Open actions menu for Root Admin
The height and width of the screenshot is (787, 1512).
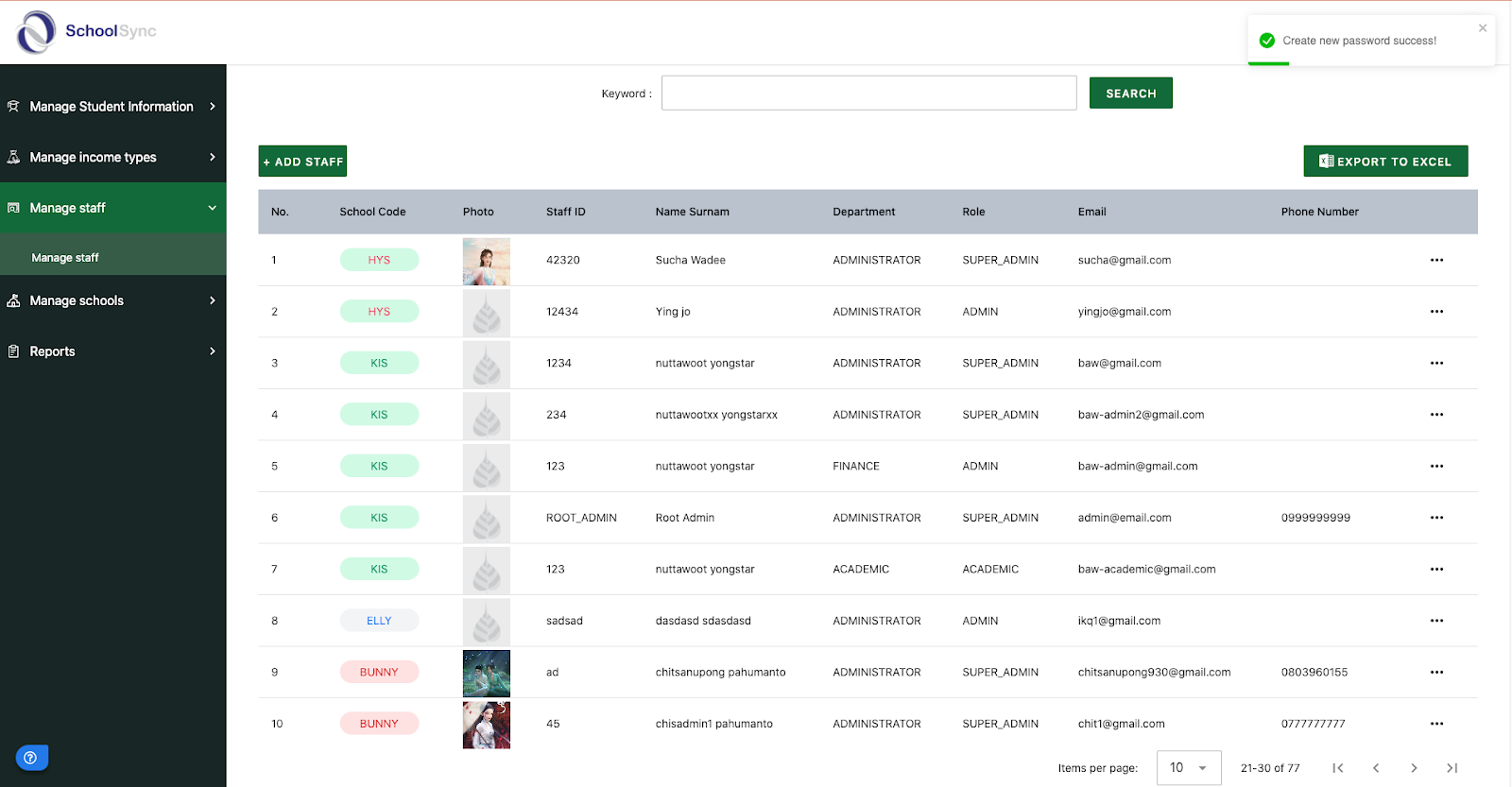pyautogui.click(x=1436, y=518)
